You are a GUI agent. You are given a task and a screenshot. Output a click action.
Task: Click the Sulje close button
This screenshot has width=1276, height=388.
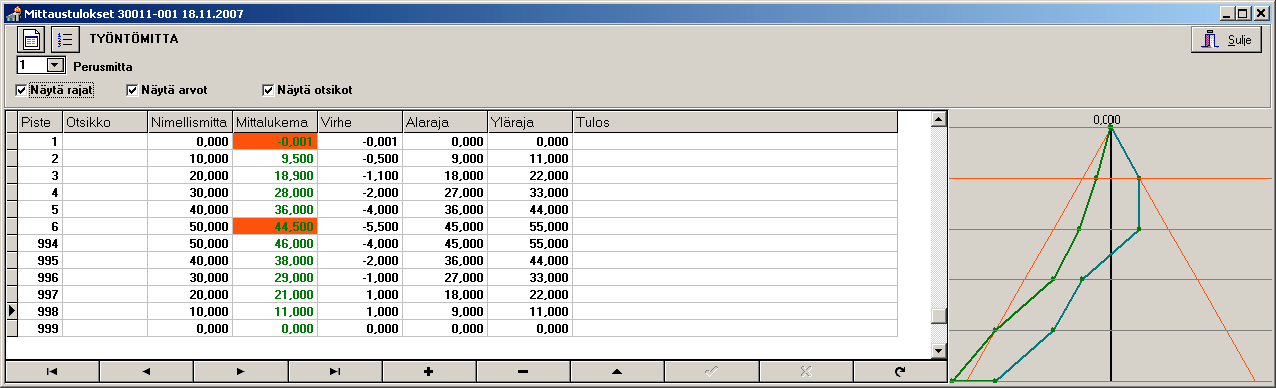coord(1226,40)
